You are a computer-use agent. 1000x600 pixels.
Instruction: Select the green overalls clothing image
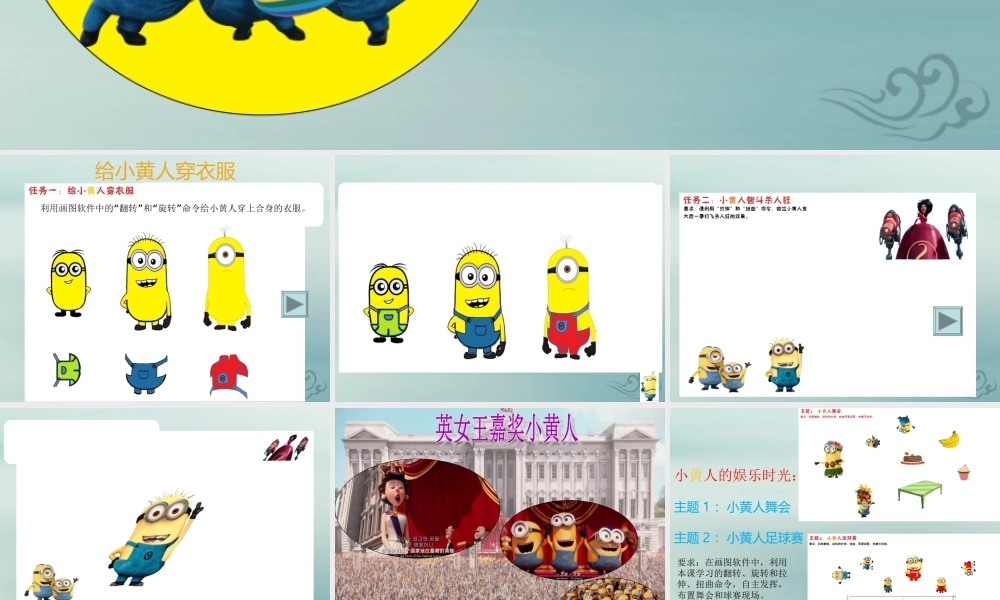67,370
